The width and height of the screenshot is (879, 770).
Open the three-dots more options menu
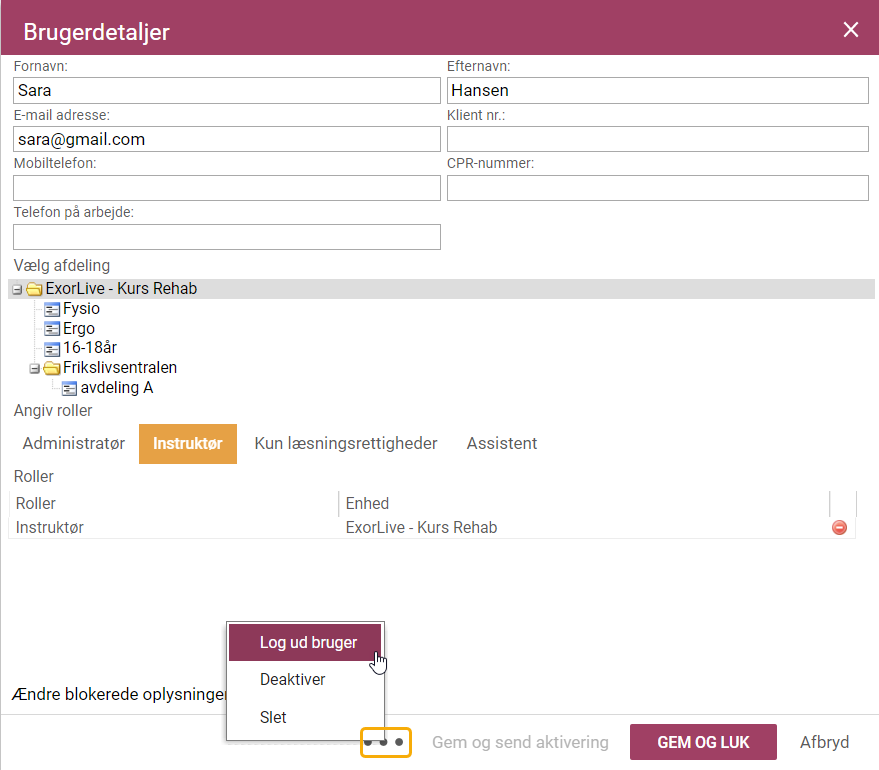coord(386,742)
